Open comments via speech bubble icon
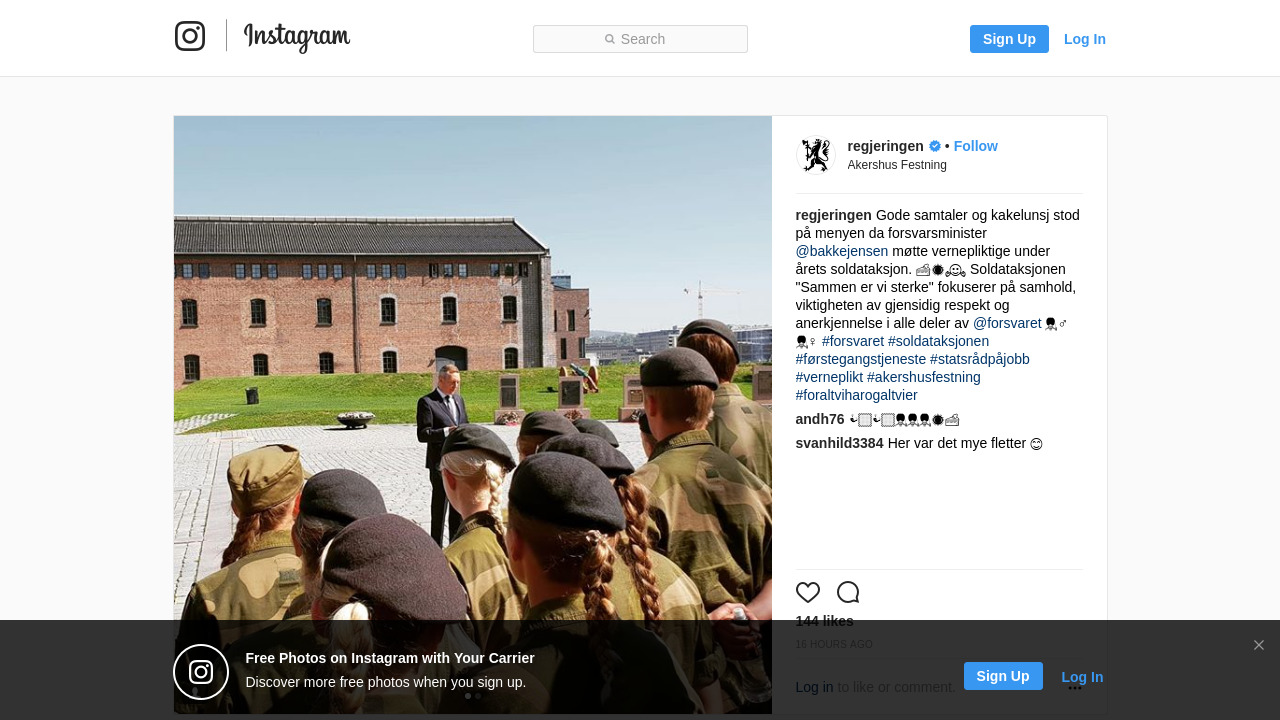Viewport: 1280px width, 720px height. pos(848,592)
